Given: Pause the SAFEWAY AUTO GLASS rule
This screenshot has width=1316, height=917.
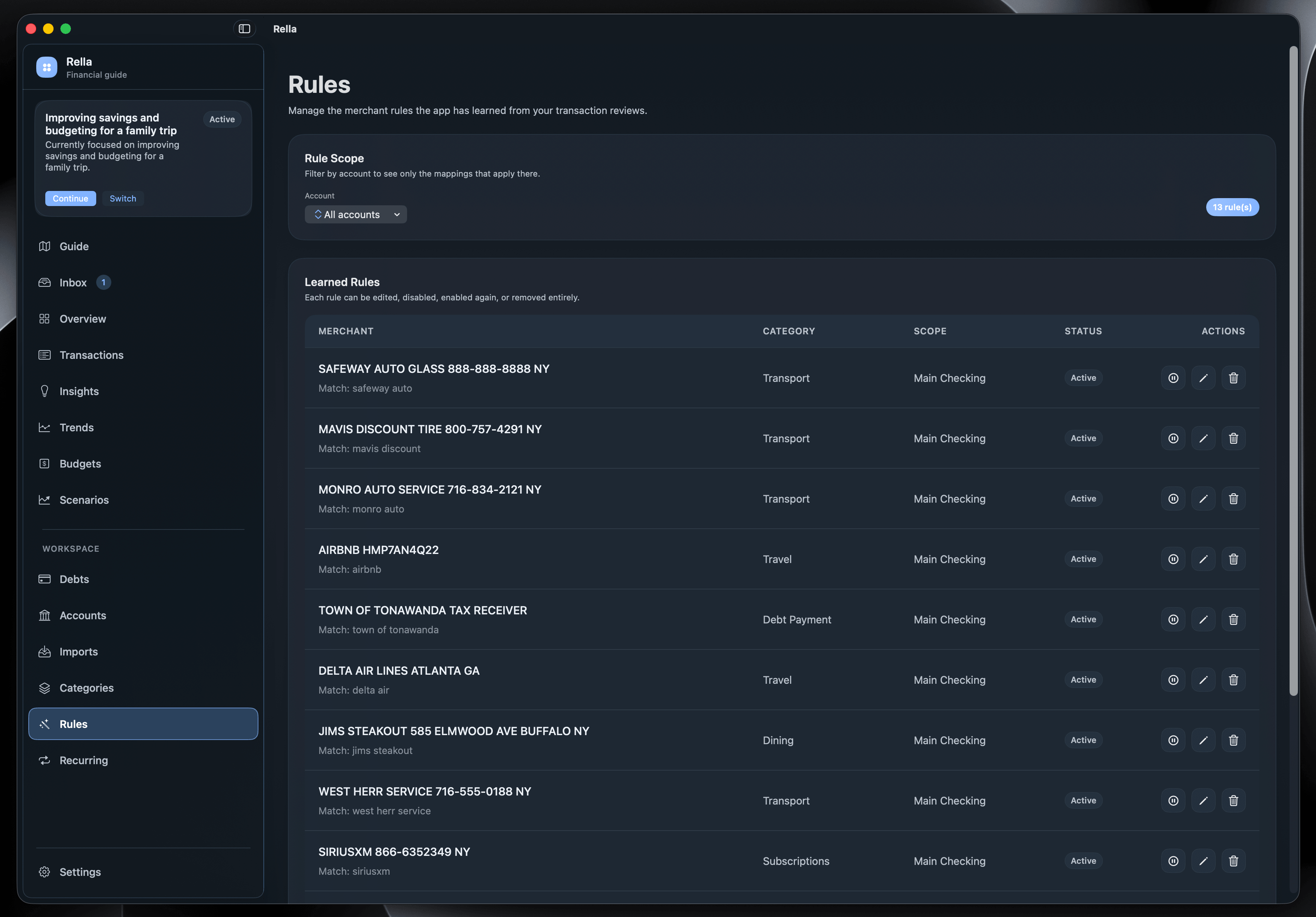Looking at the screenshot, I should point(1173,378).
